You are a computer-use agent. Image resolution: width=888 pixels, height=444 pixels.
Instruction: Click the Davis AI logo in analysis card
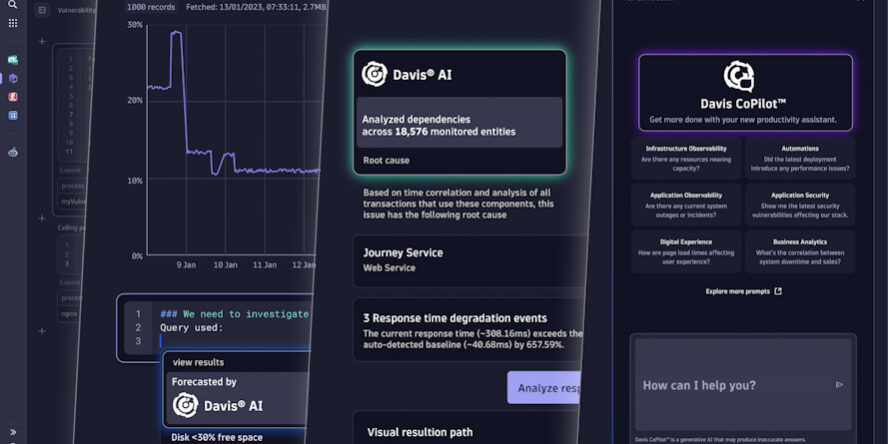pyautogui.click(x=374, y=75)
